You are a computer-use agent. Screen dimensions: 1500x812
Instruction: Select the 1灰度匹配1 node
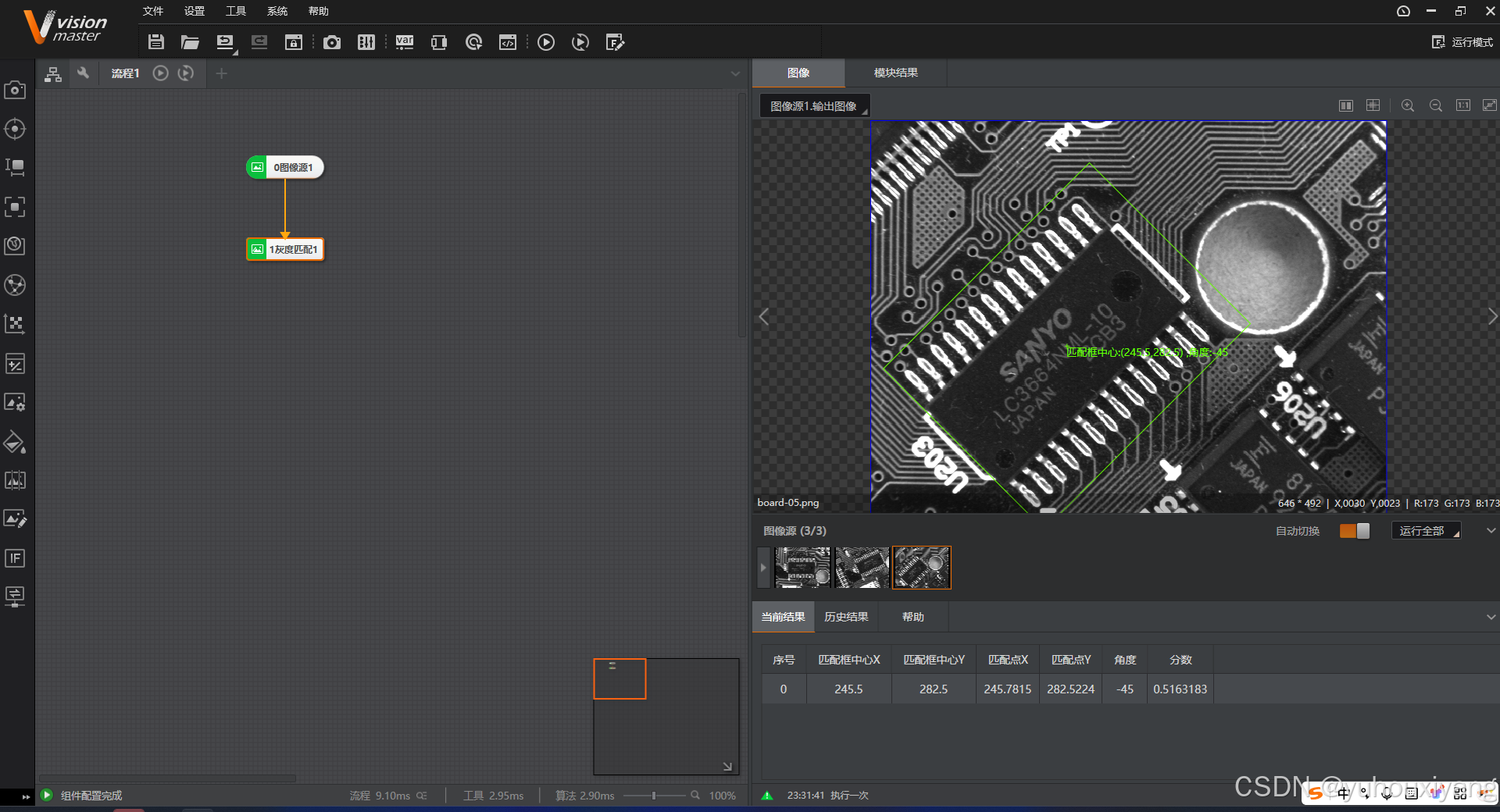[x=285, y=249]
